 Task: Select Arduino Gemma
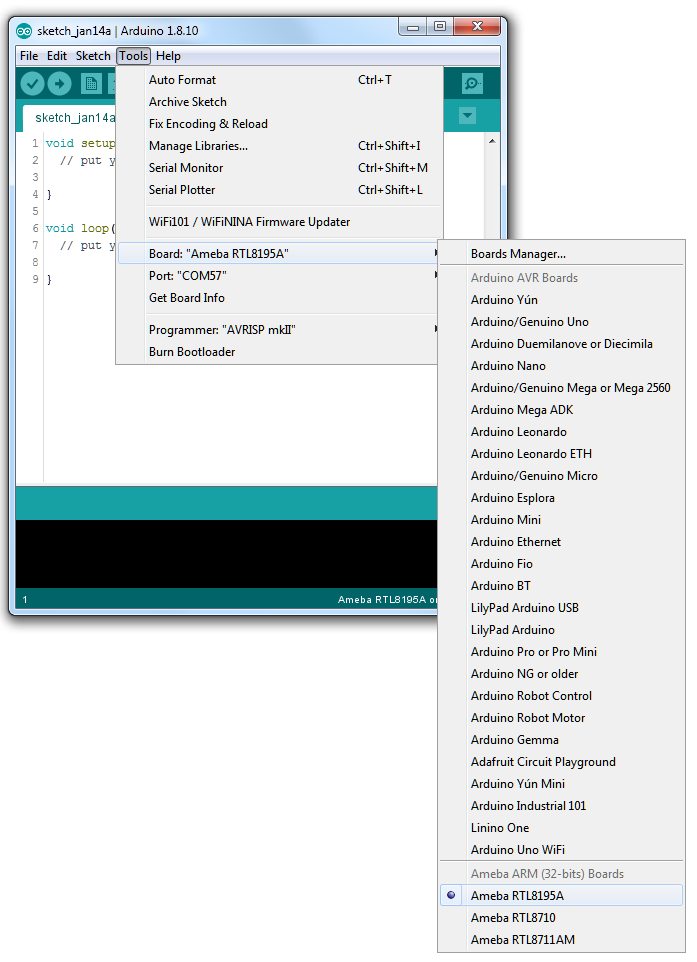point(561,740)
